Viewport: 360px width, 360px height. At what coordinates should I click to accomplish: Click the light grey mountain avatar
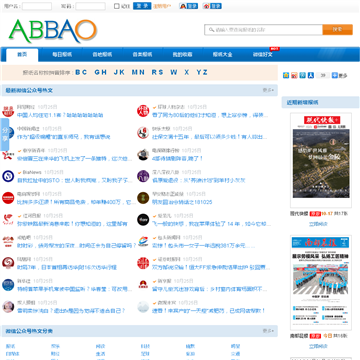click(143, 306)
